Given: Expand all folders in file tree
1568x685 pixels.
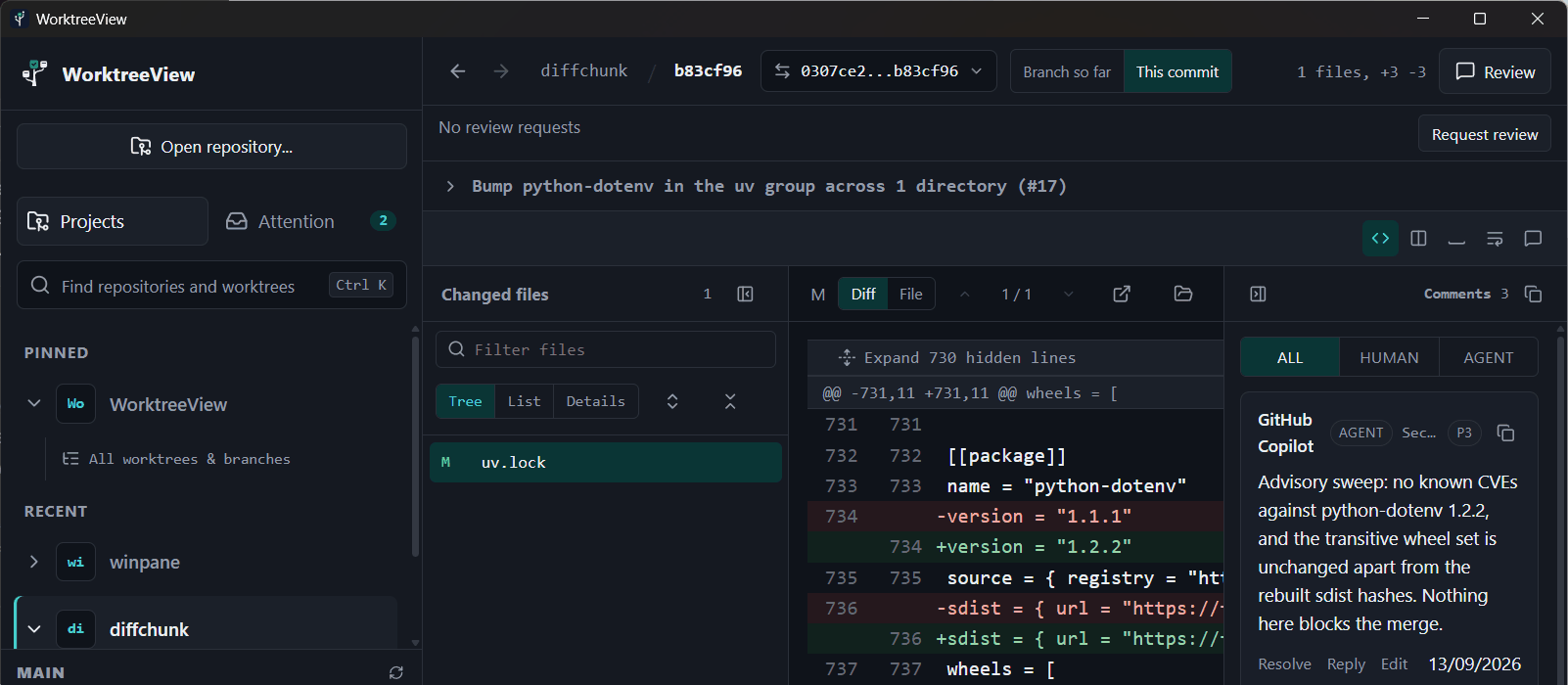Looking at the screenshot, I should click(672, 401).
